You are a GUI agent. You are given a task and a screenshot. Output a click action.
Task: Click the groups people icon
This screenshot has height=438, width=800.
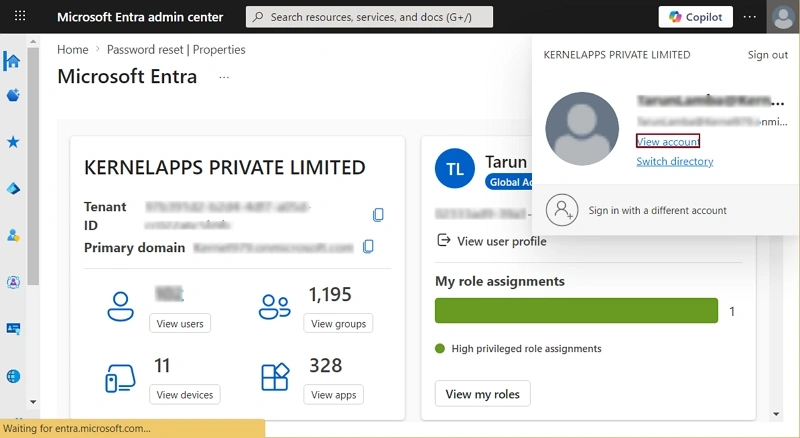click(274, 307)
